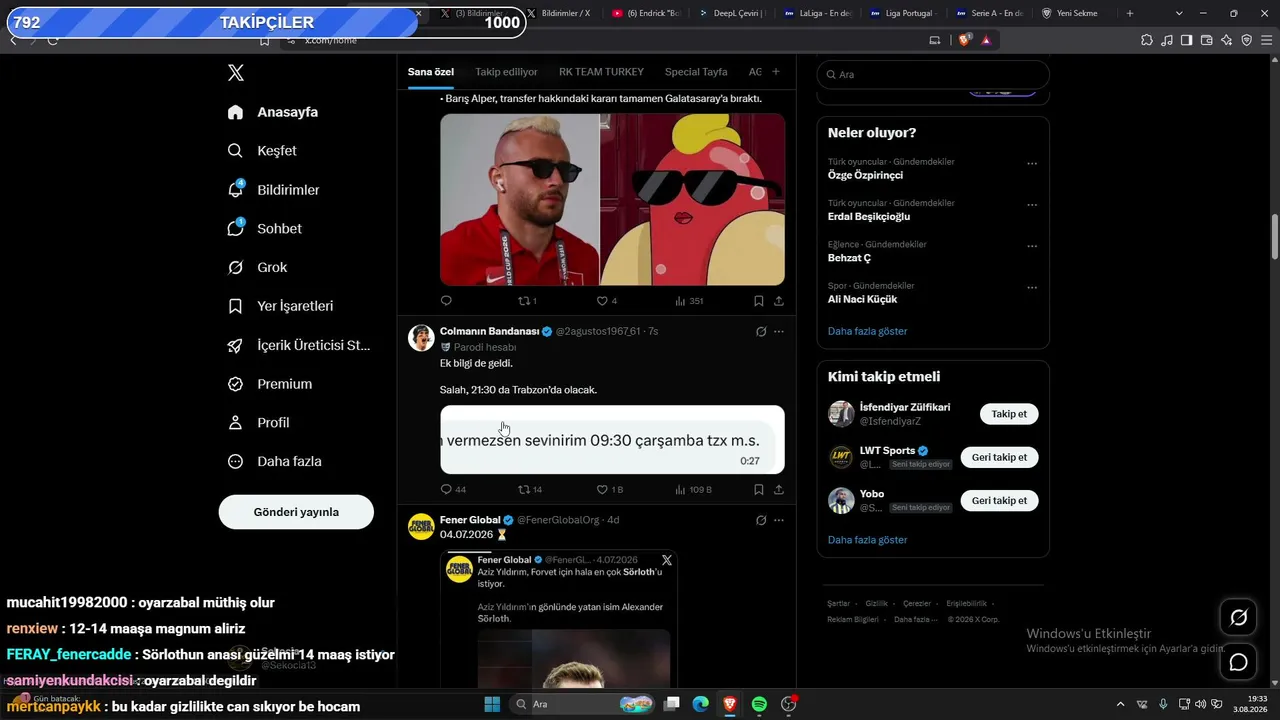Open Sohbet messages
The height and width of the screenshot is (720, 1280).
[264, 229]
